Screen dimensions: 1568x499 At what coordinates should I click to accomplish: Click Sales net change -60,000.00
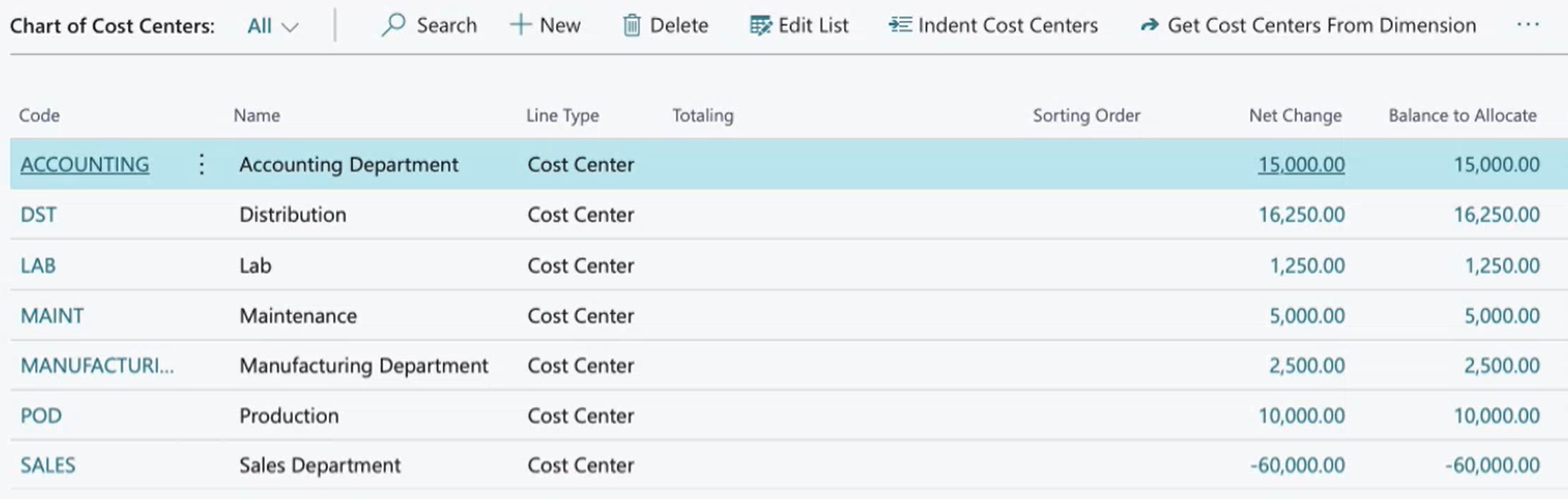point(1298,465)
